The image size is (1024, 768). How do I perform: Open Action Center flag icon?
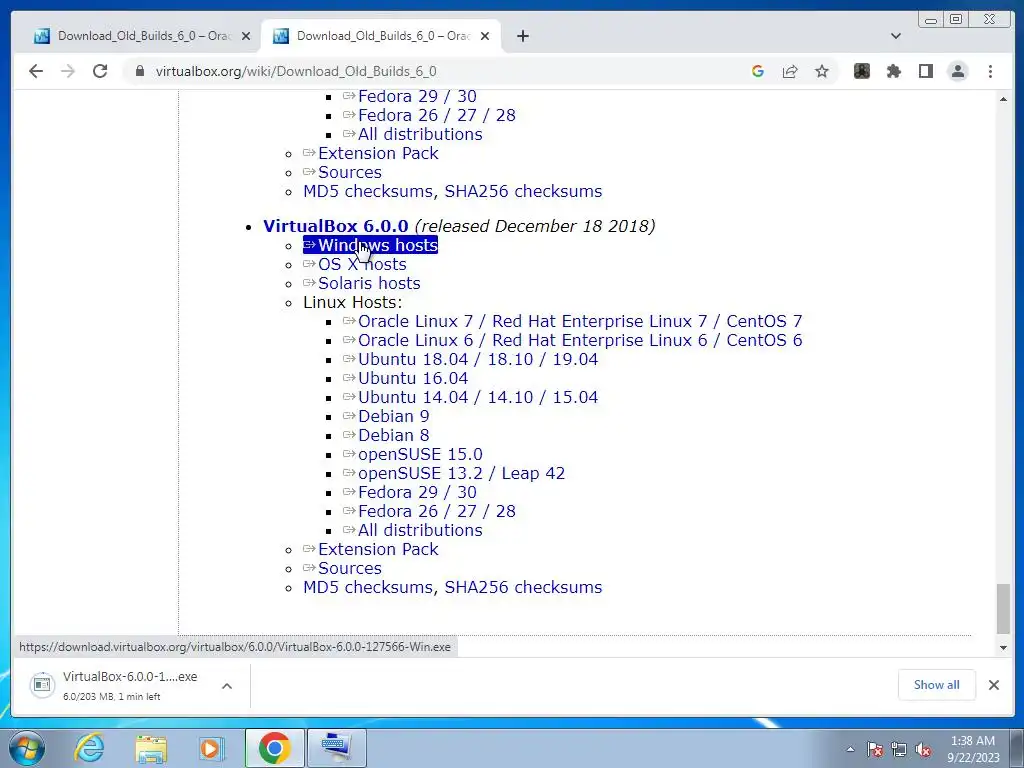pyautogui.click(x=875, y=750)
